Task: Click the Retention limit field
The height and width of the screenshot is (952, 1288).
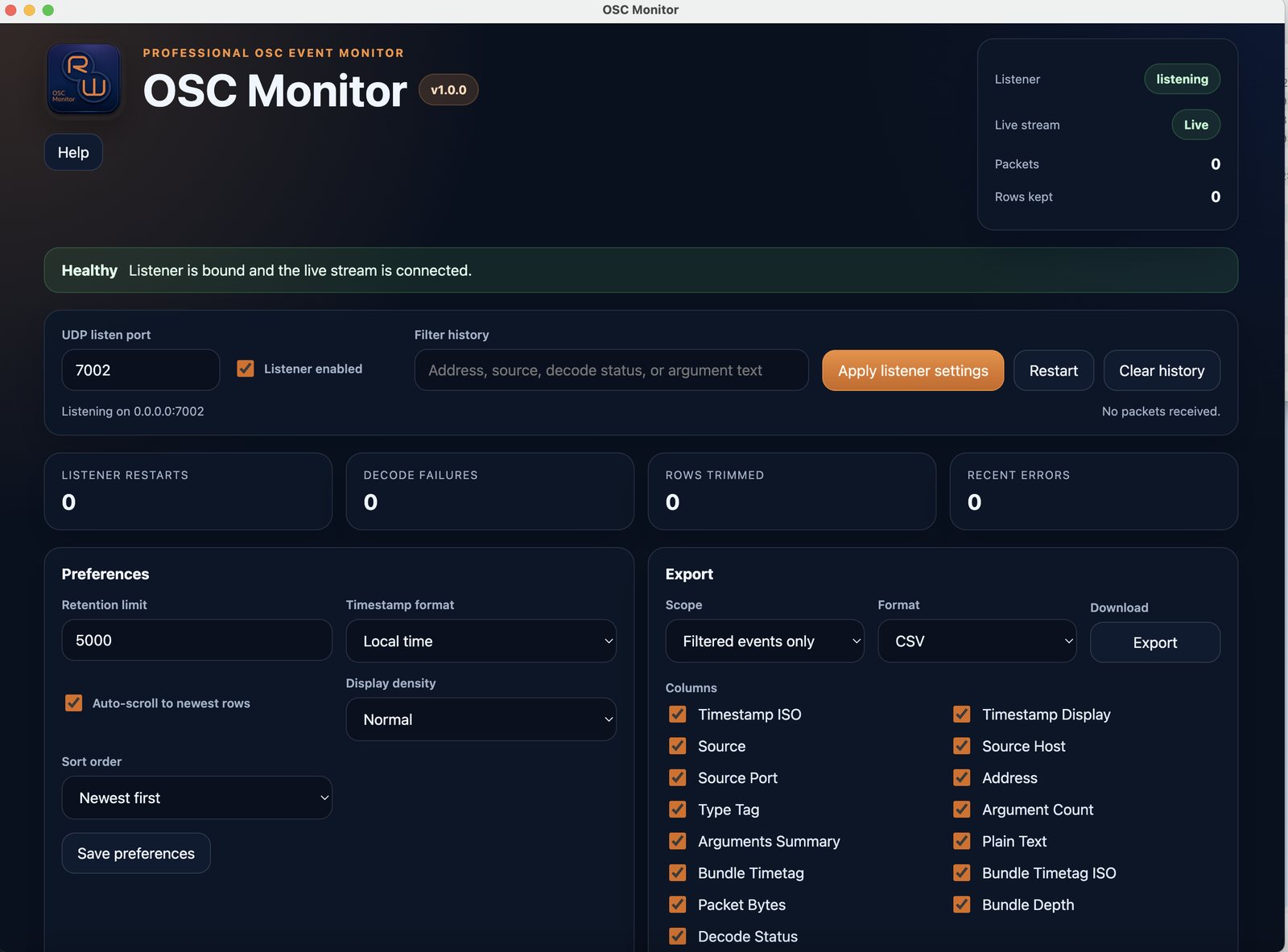Action: point(197,641)
